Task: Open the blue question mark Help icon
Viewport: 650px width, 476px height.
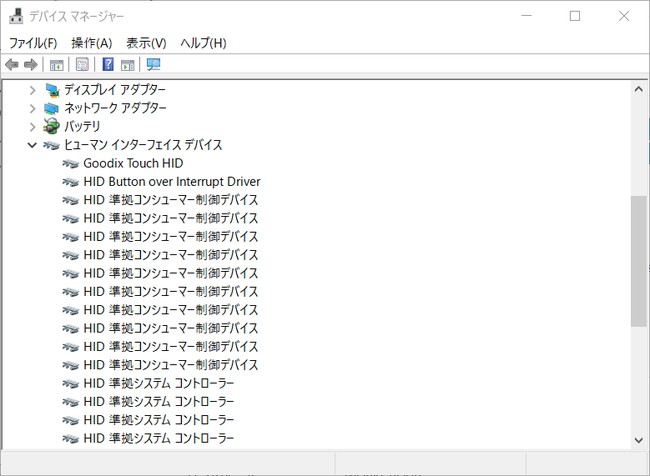Action: point(108,64)
